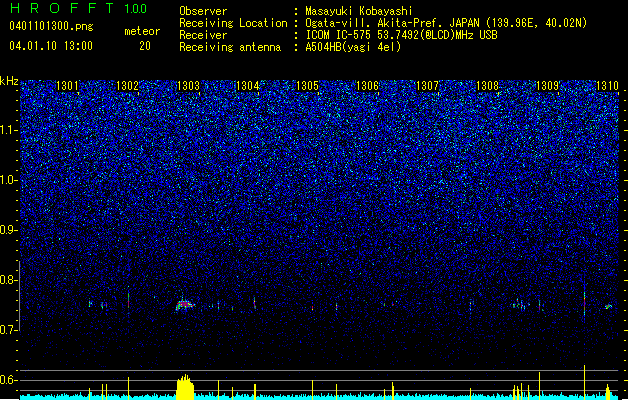Click the wide yellow power burst below 1303
Viewport: 629px width, 400px height.
(185, 387)
